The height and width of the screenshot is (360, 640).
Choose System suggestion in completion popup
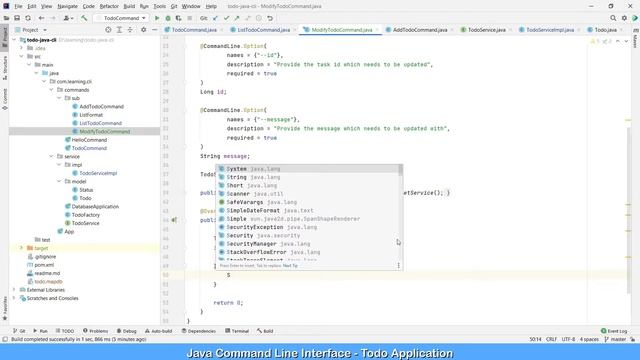pos(307,169)
